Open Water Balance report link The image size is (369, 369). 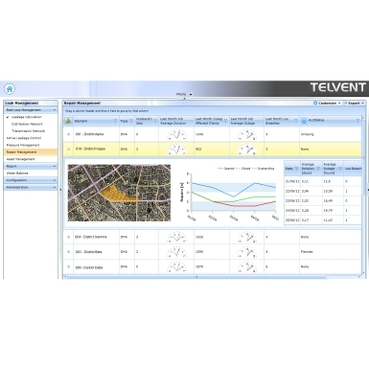click(17, 173)
